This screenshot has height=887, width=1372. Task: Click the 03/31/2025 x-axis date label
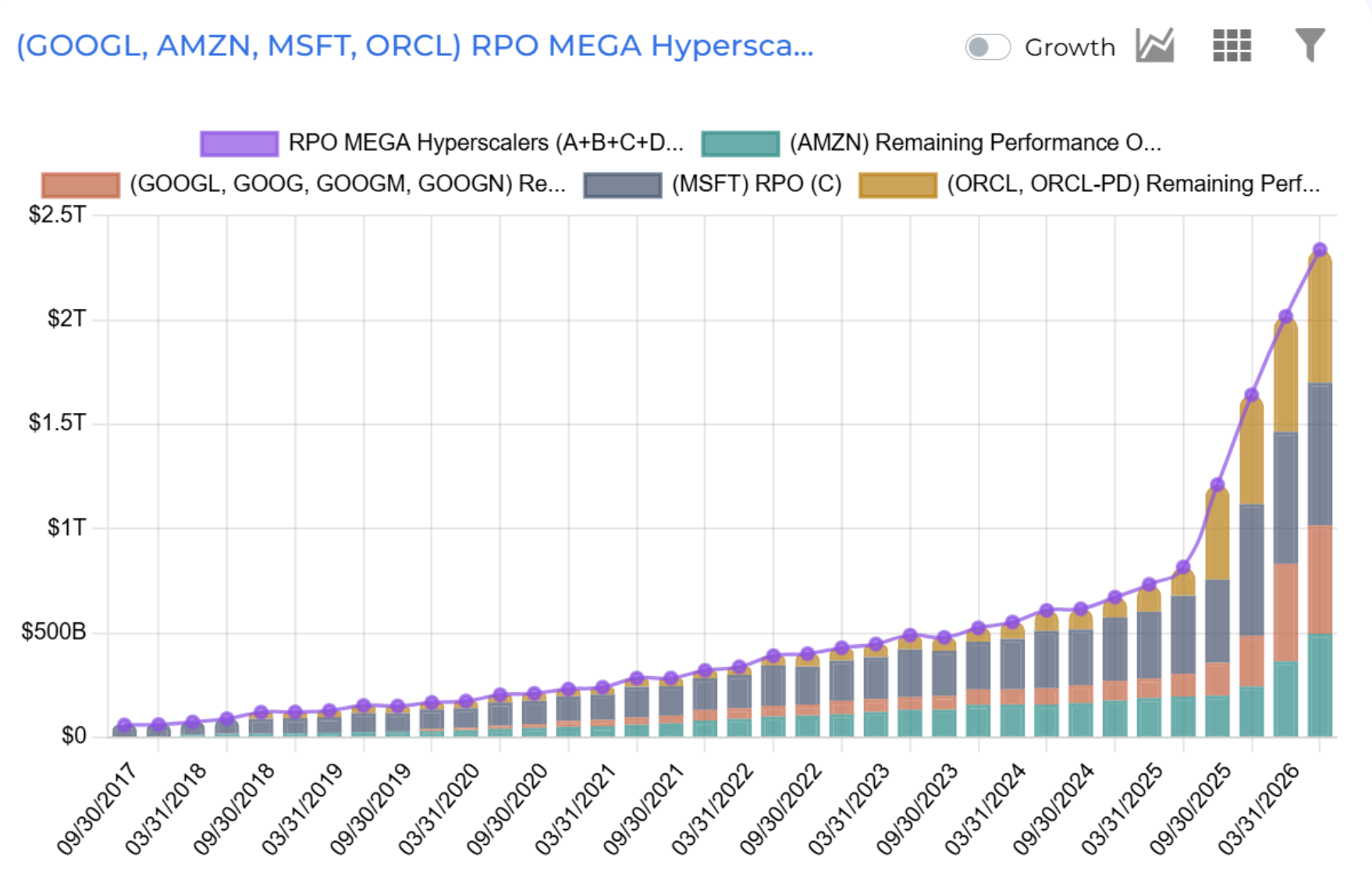click(x=1121, y=809)
